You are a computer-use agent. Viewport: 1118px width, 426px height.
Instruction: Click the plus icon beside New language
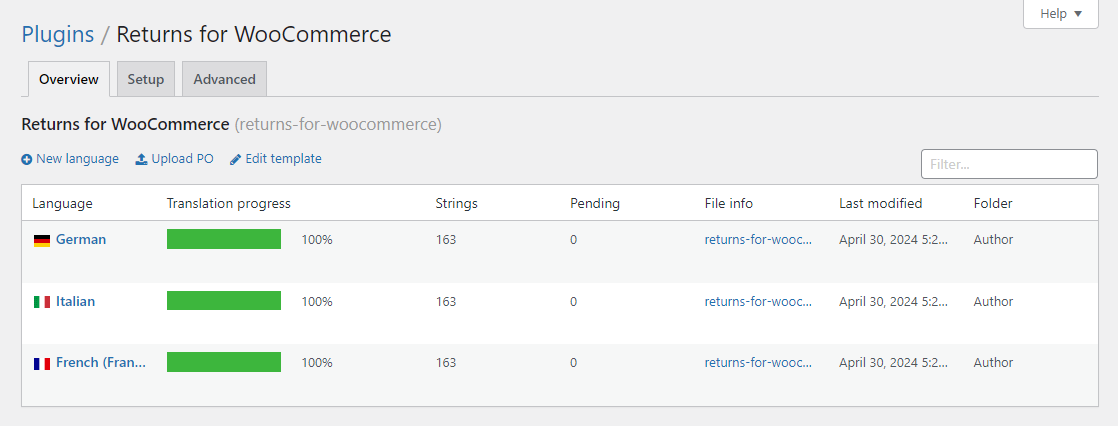pyautogui.click(x=27, y=159)
